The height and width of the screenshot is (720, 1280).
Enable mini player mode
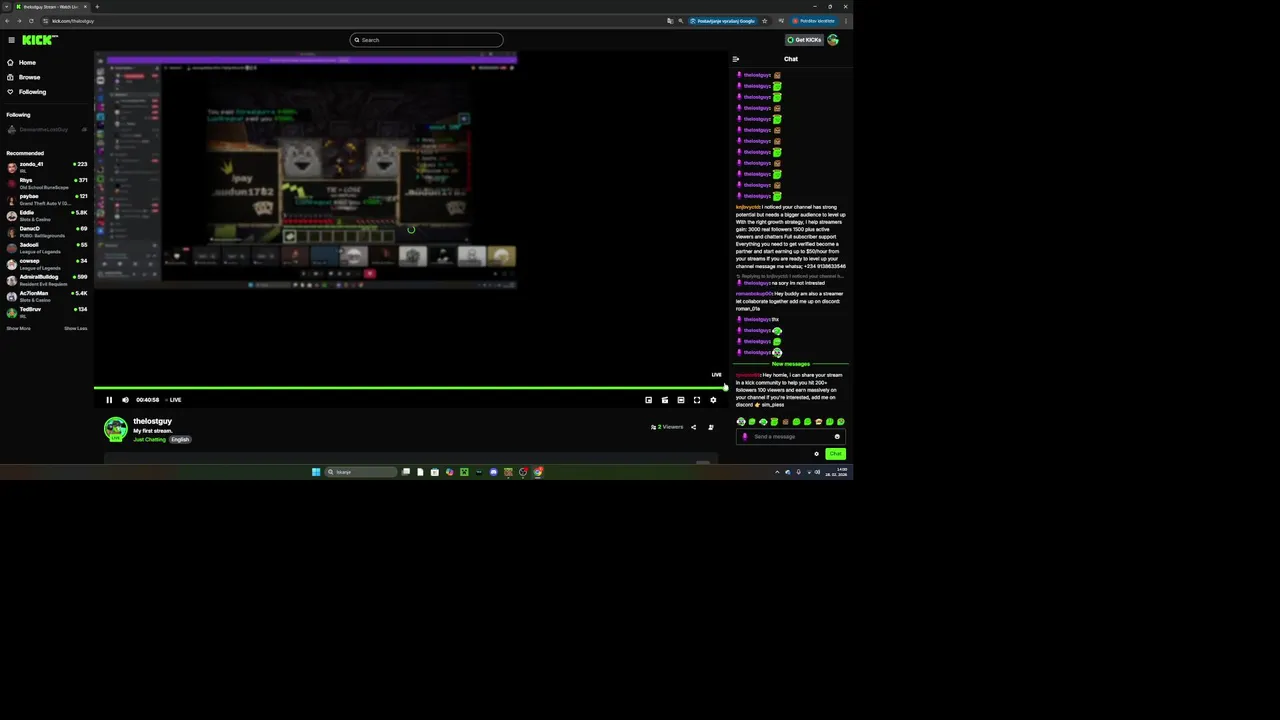tap(648, 400)
